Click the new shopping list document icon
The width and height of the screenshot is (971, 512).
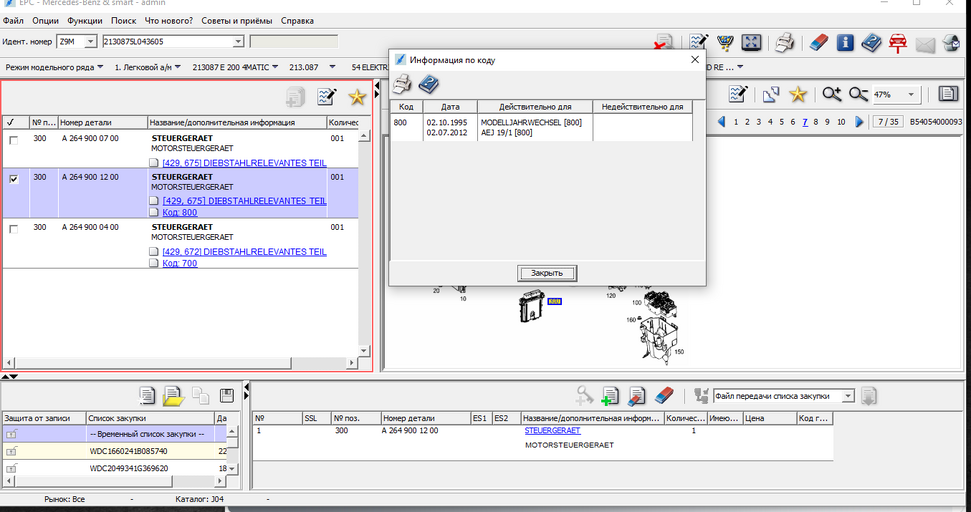click(x=147, y=396)
